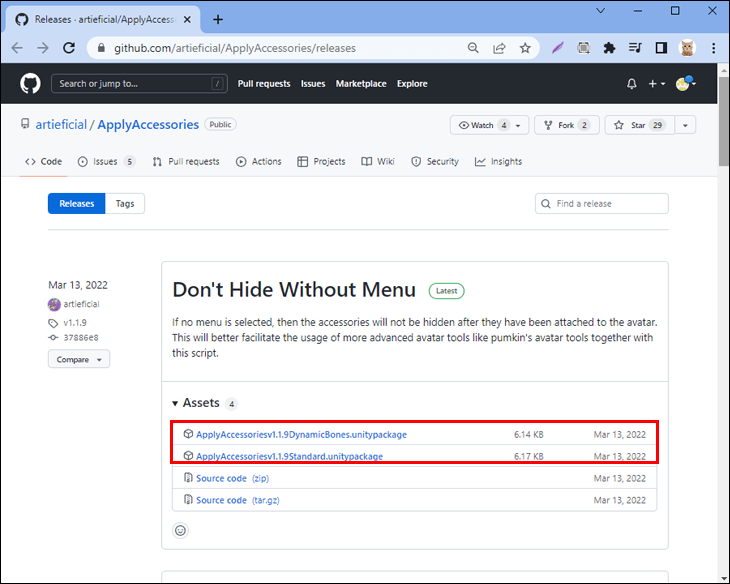Switch to the Tags tab
Viewport: 730px width, 584px height.
[125, 203]
